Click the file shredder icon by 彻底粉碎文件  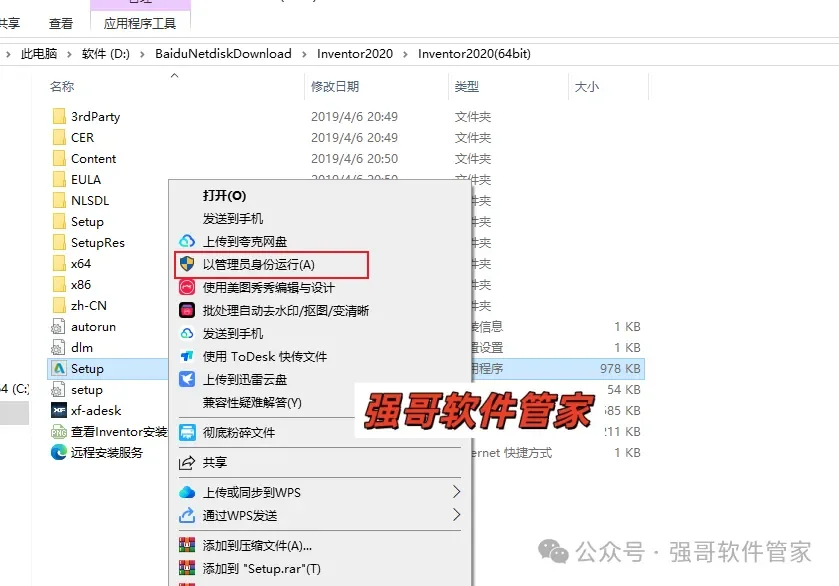click(x=187, y=432)
